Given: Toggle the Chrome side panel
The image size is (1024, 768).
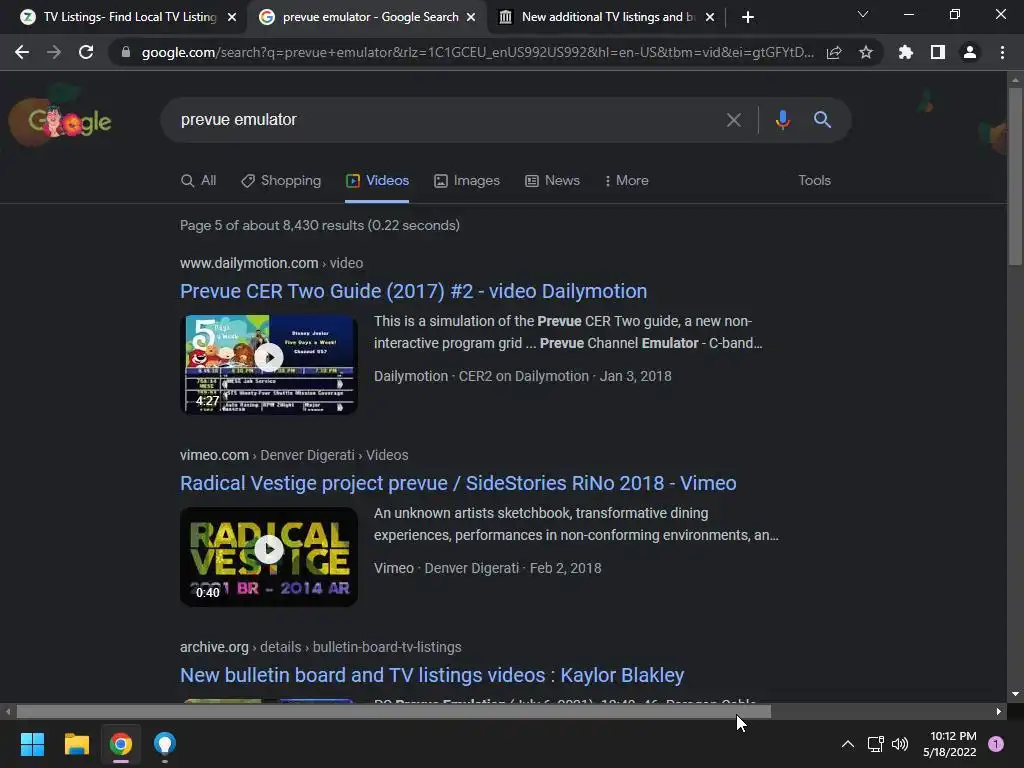Looking at the screenshot, I should coord(938,52).
